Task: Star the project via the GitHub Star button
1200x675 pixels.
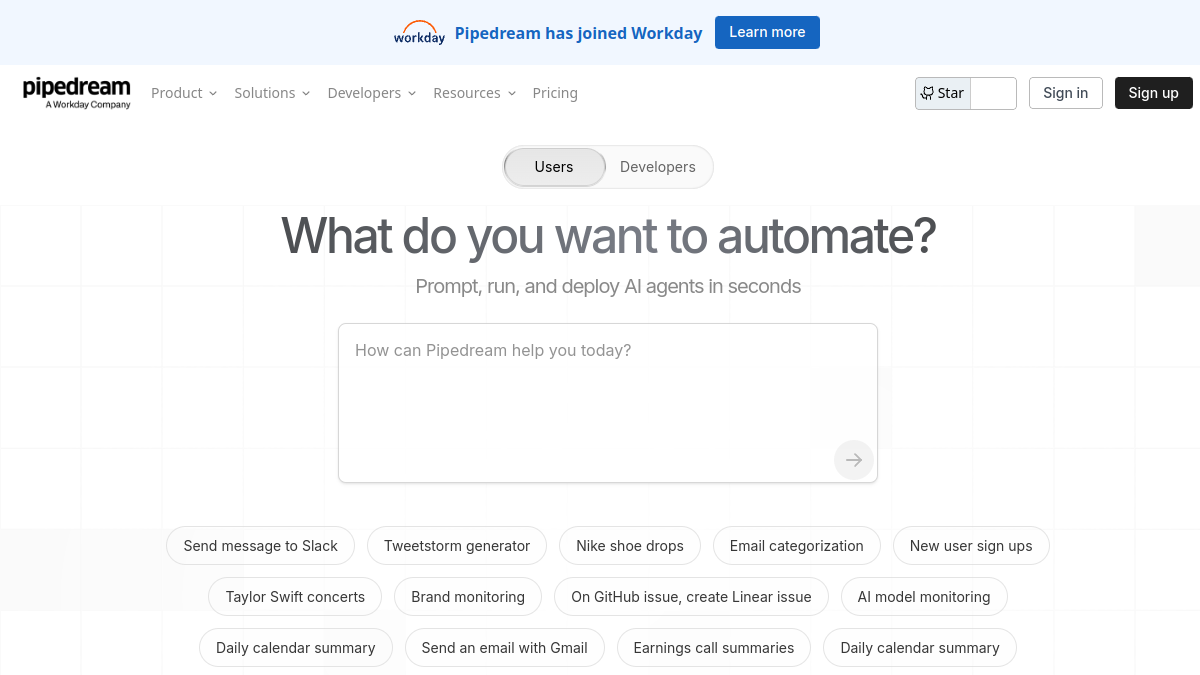Action: [x=943, y=93]
